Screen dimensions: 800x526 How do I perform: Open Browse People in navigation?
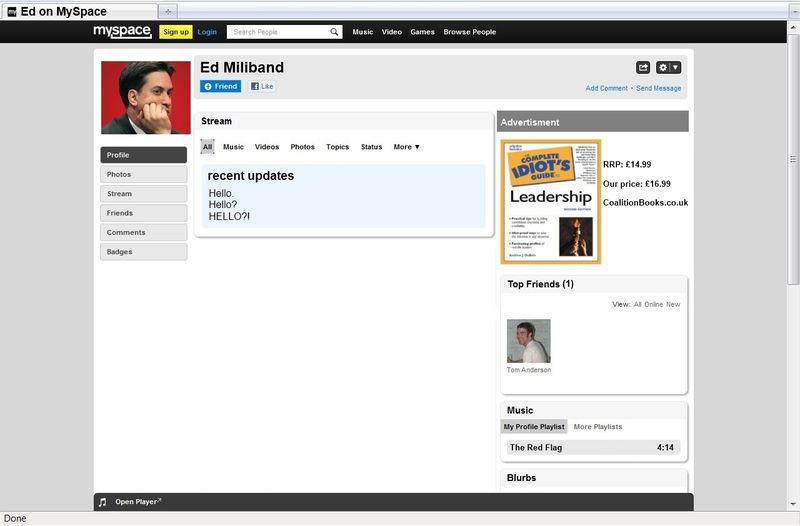point(469,32)
